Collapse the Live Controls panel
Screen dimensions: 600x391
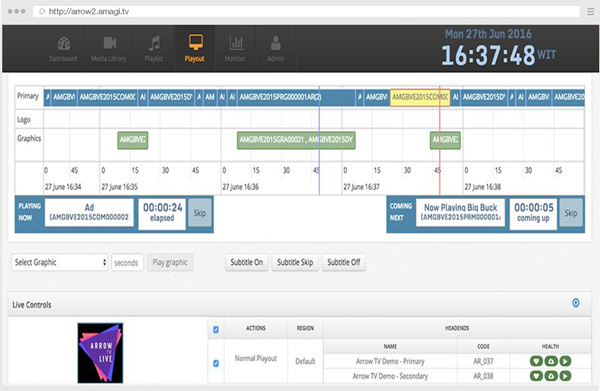pos(576,303)
